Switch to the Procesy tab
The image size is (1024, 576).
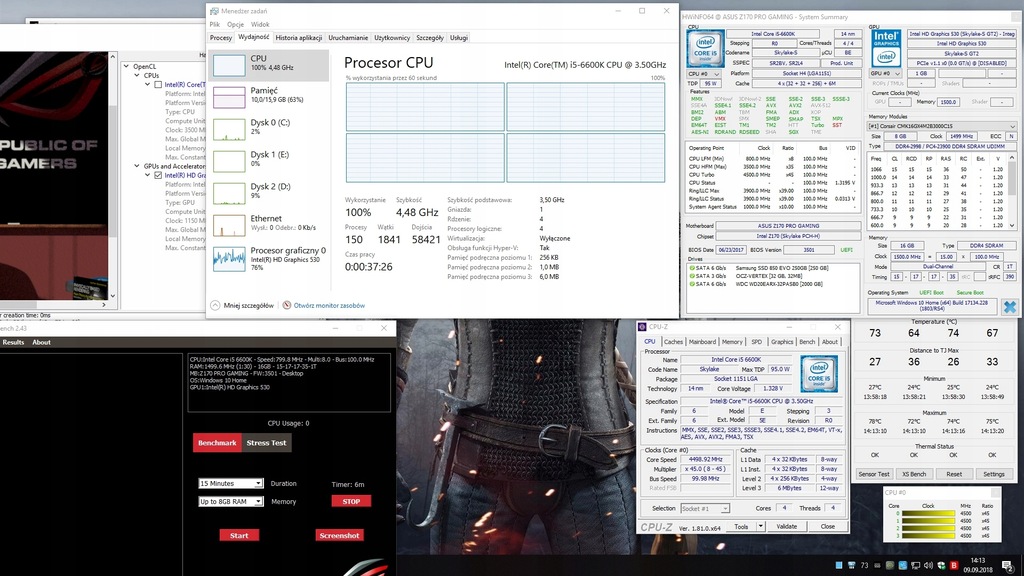221,38
